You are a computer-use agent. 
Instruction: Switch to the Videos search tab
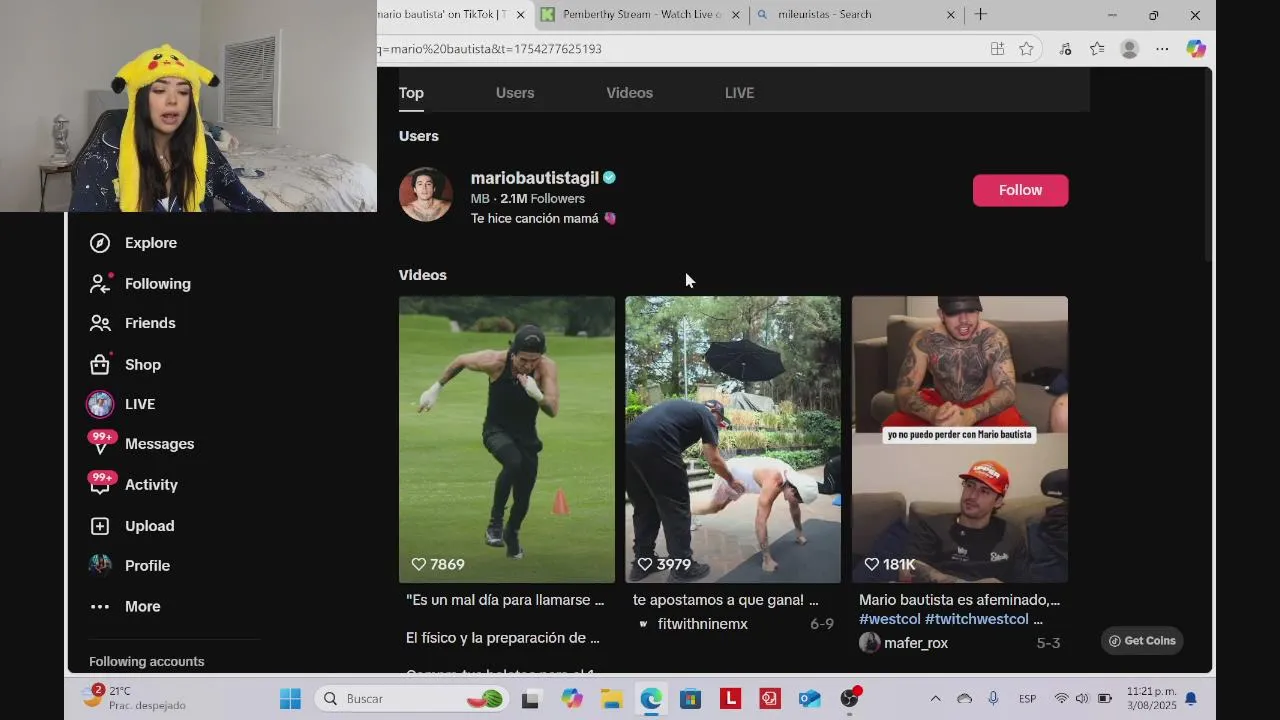(629, 93)
